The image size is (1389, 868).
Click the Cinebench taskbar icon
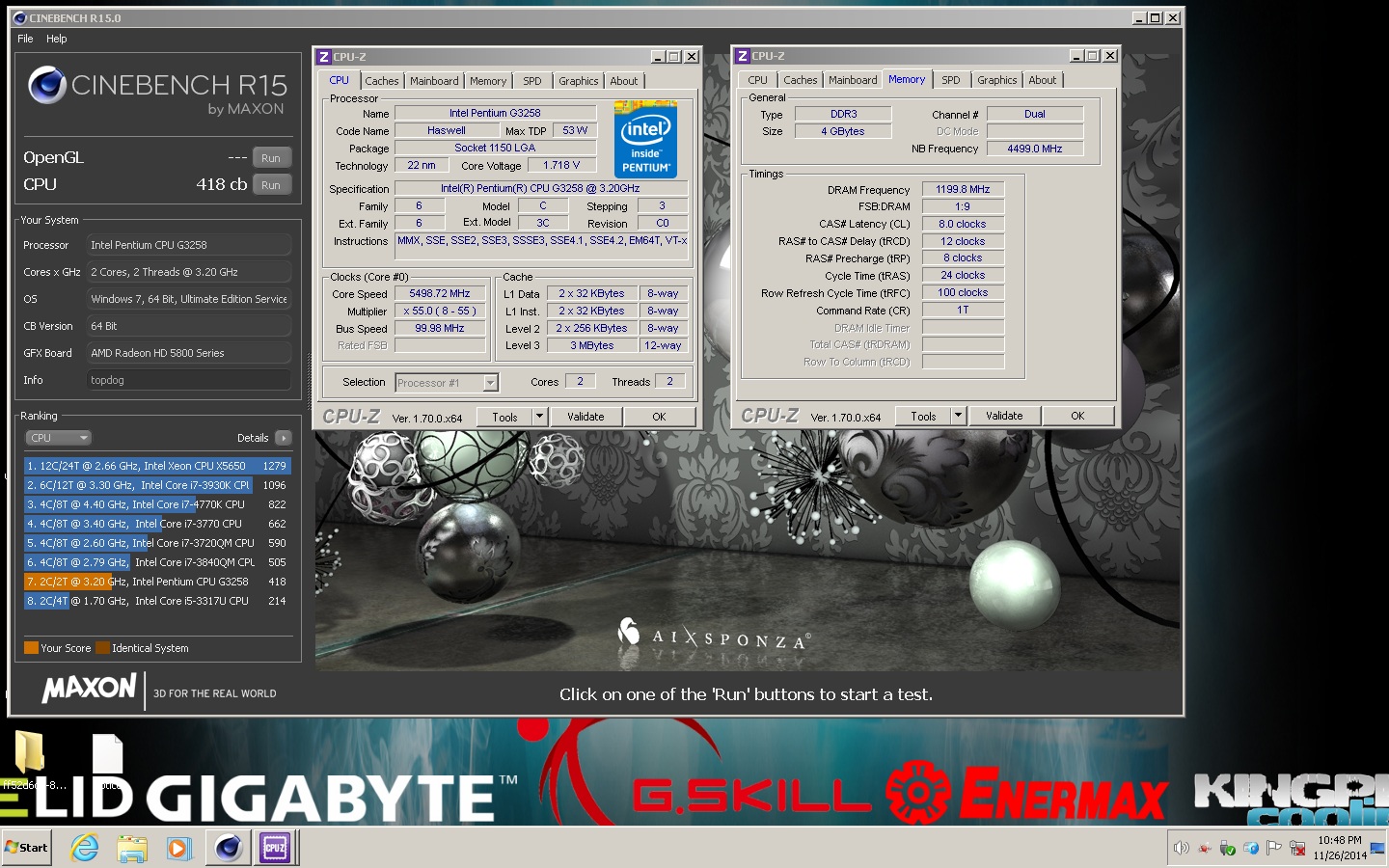click(229, 848)
